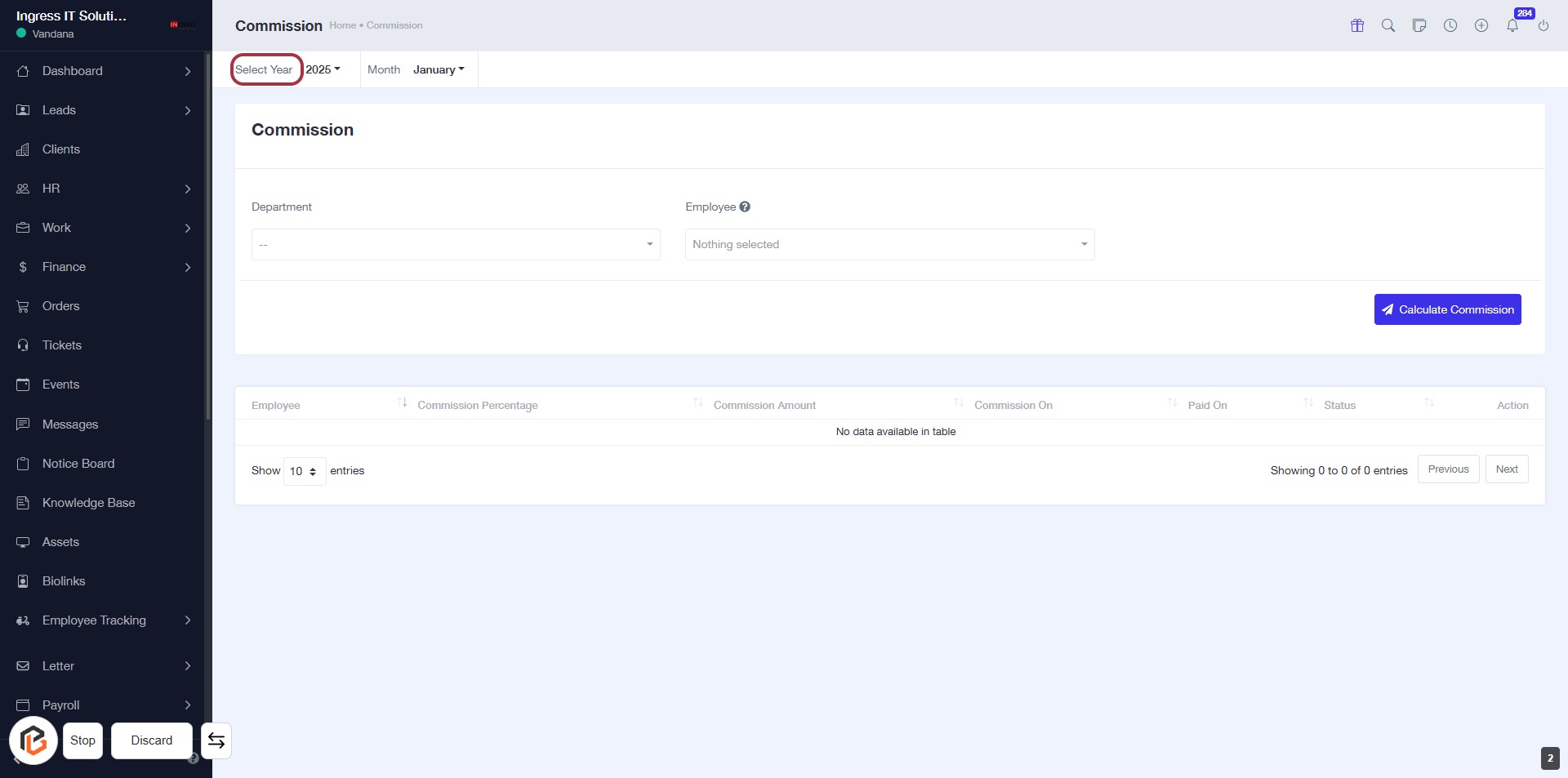
Task: Click the plus circle add icon
Action: 1481,25
